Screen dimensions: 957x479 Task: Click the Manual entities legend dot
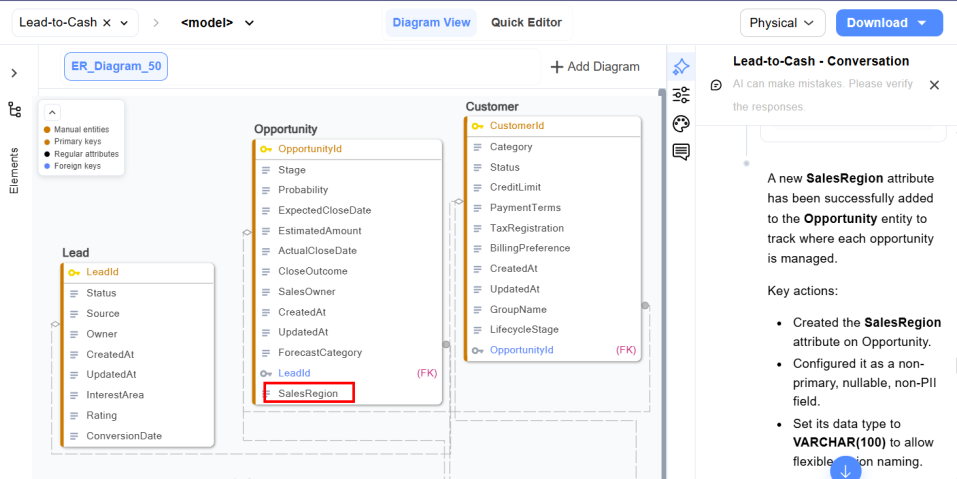pos(47,129)
